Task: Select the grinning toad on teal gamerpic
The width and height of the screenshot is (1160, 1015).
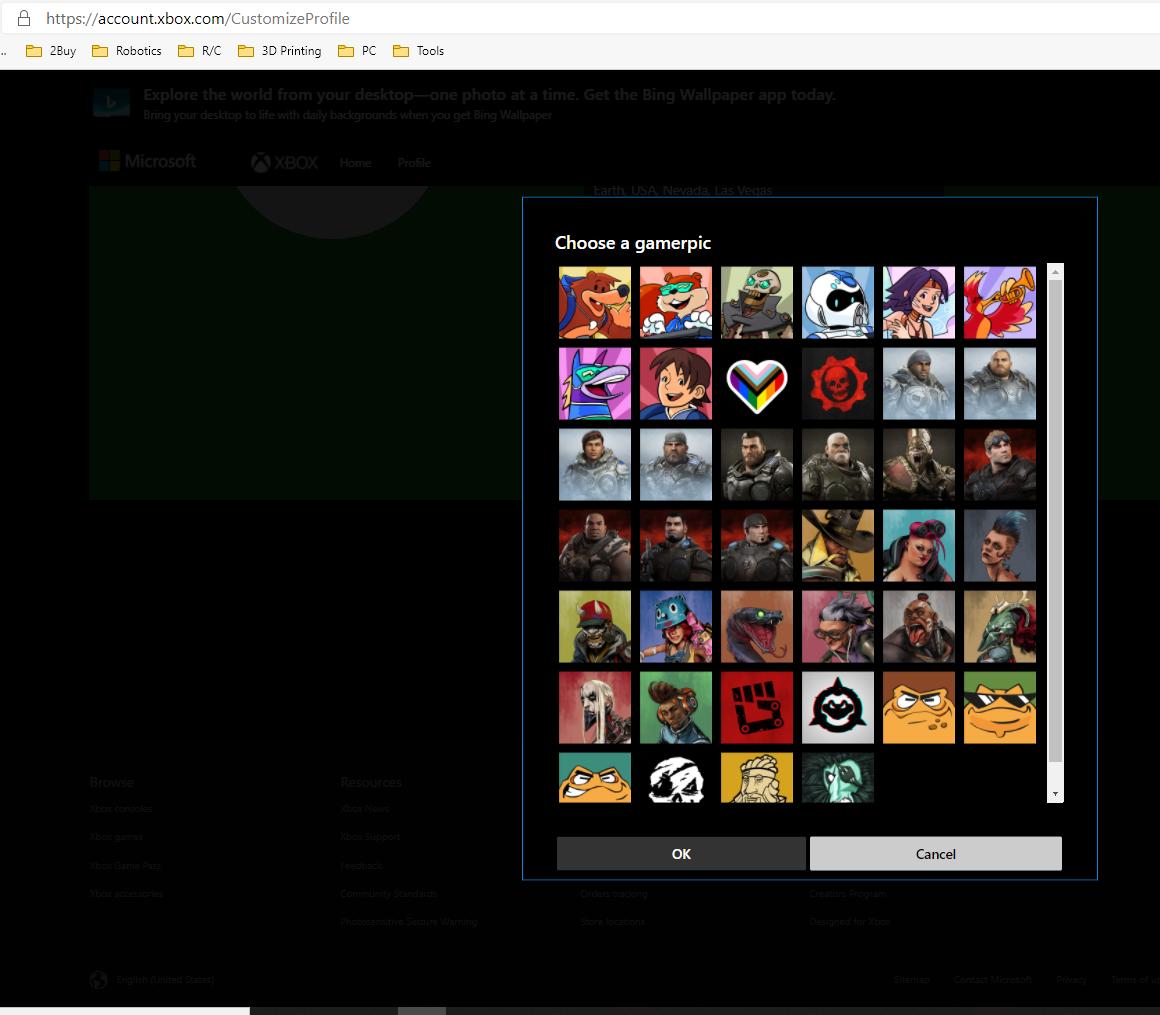Action: coord(595,778)
